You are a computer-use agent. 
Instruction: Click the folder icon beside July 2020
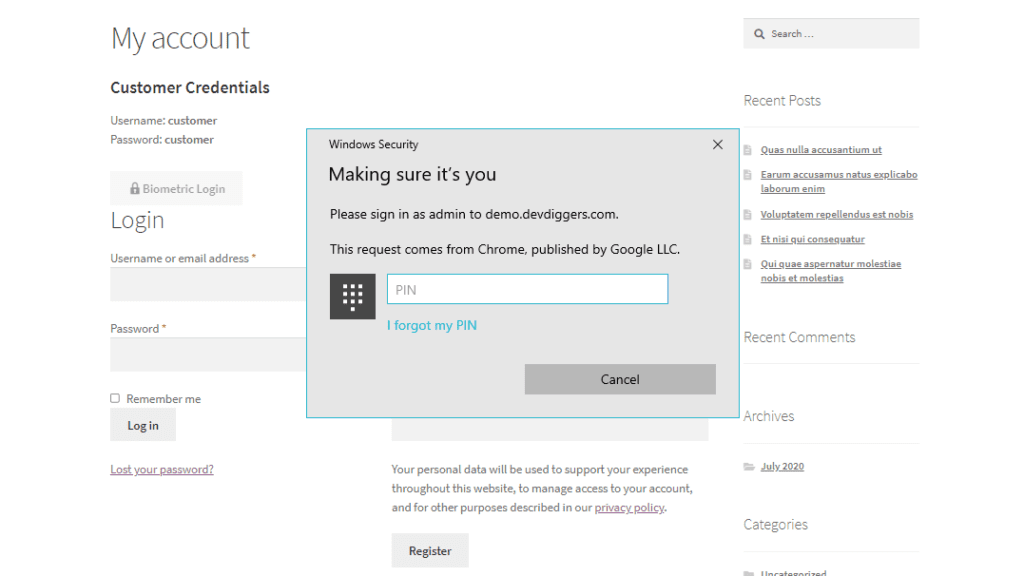coord(749,466)
